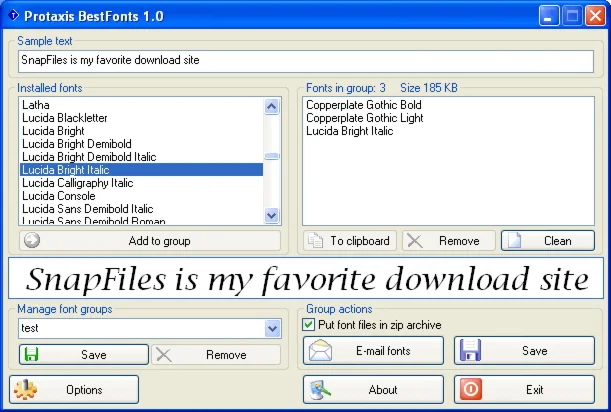This screenshot has width=611, height=412.
Task: Open the About dialog
Action: (373, 389)
